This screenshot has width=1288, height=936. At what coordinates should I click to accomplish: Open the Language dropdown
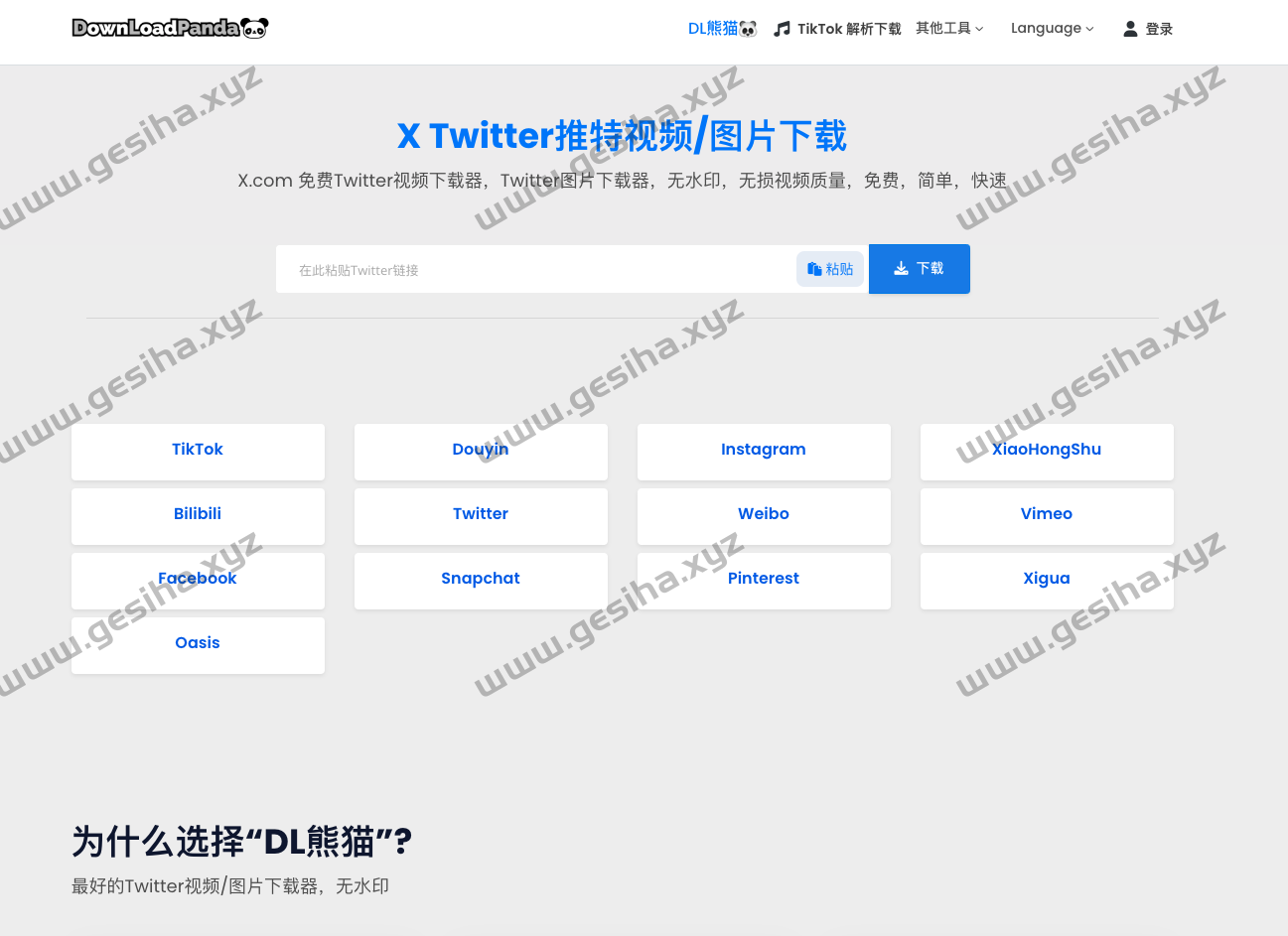click(x=1052, y=29)
